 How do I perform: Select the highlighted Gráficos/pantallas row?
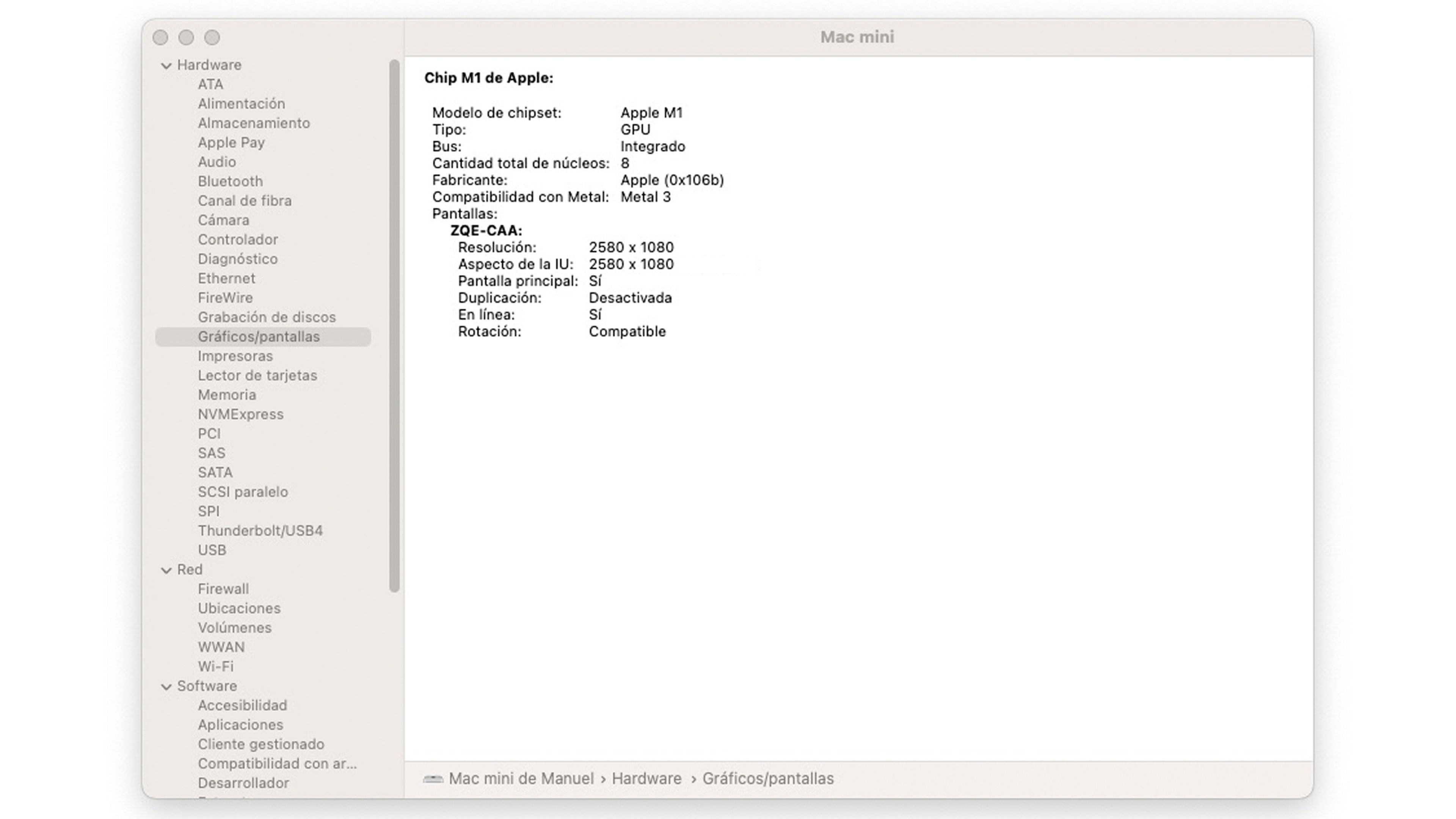(x=263, y=337)
